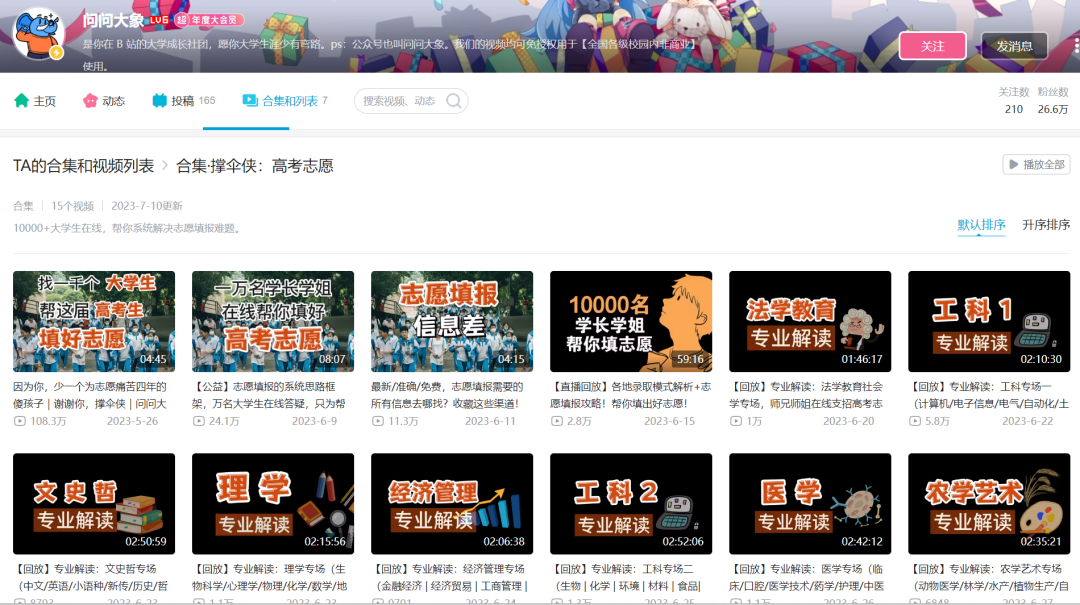Viewport: 1080px width, 605px height.
Task: Open the 高考志愿 08:07 video thumbnail
Action: 273,321
